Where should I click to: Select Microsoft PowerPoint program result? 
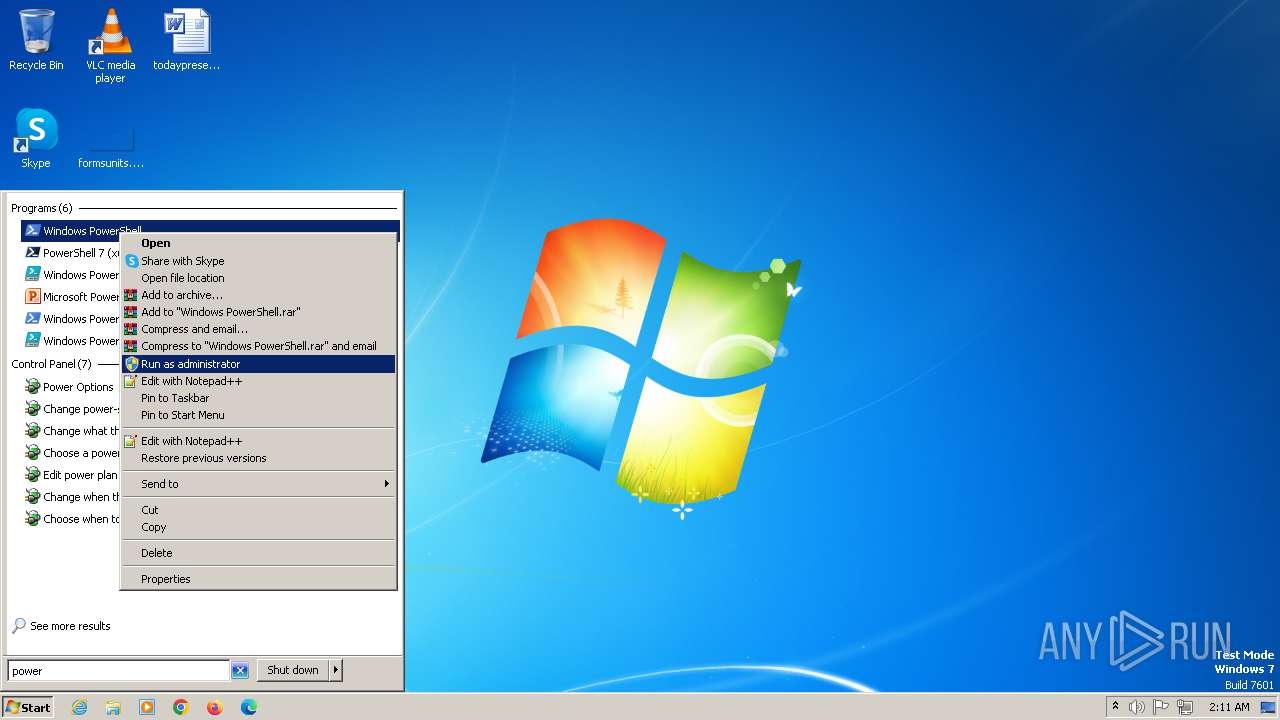[70, 297]
